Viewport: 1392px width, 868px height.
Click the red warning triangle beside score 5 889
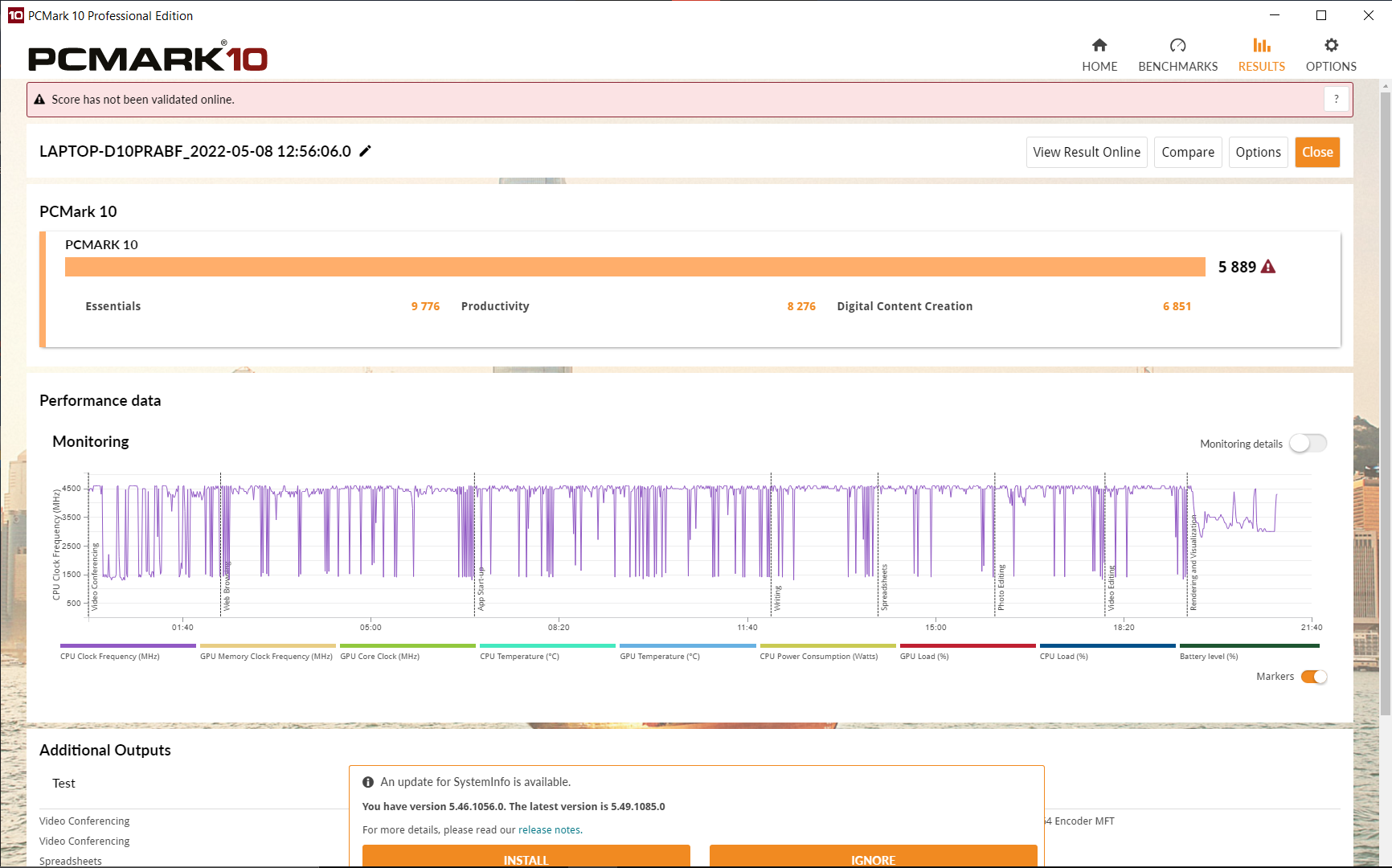pyautogui.click(x=1268, y=267)
